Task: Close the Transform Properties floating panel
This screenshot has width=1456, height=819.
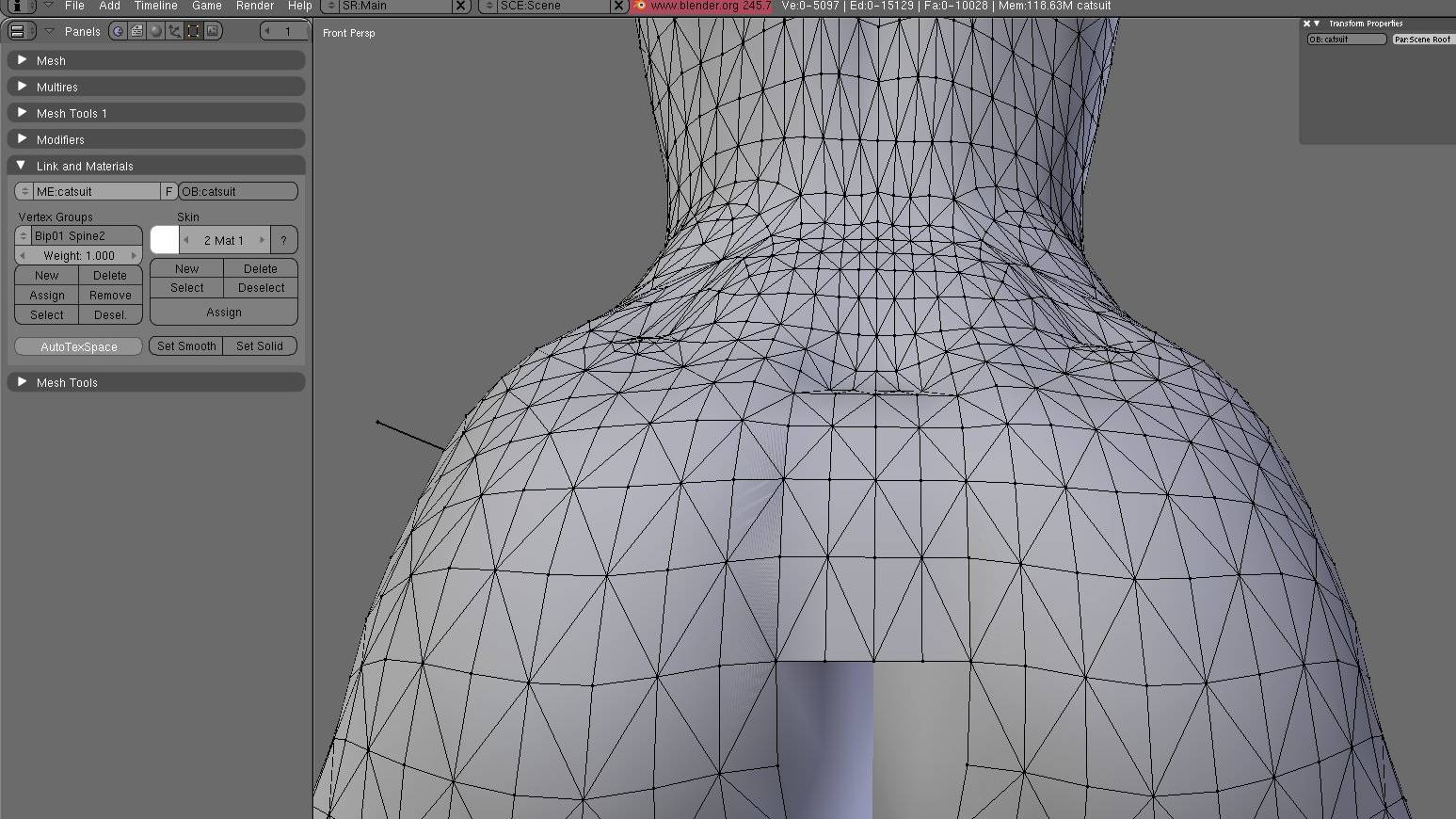Action: (x=1306, y=24)
